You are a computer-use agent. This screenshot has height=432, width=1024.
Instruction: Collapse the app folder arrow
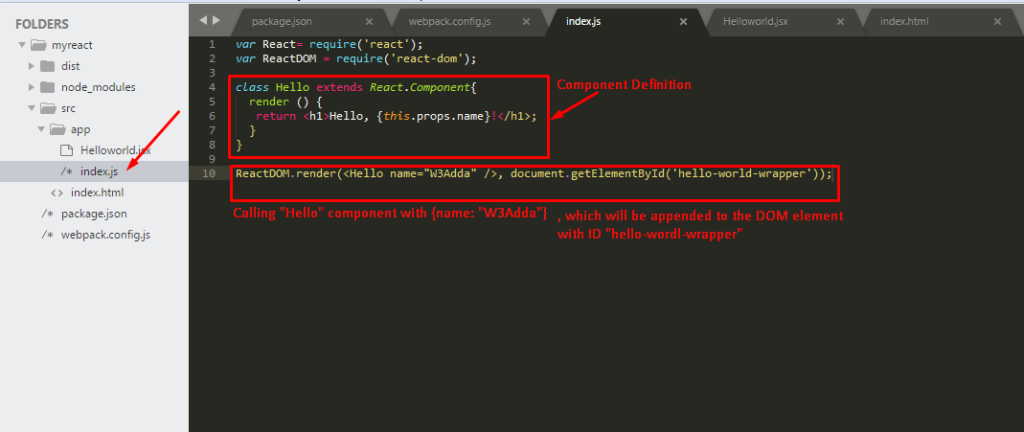[42, 129]
